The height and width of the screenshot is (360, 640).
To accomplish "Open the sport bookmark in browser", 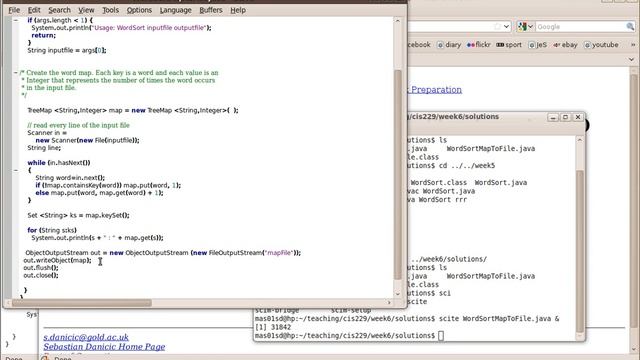I will (509, 45).
